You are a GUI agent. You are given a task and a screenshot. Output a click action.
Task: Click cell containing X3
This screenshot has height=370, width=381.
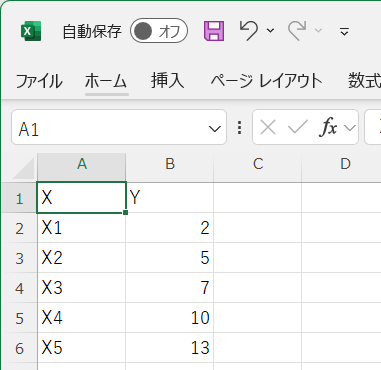(x=81, y=288)
